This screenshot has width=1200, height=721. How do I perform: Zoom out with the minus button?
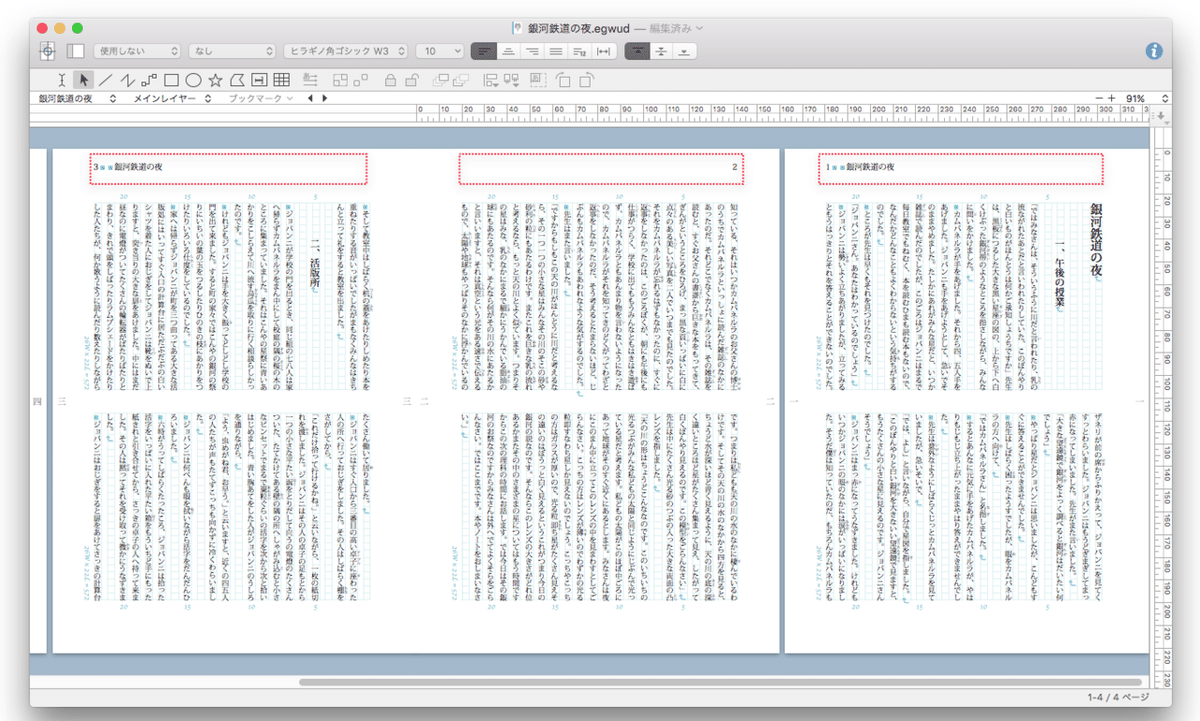1099,98
